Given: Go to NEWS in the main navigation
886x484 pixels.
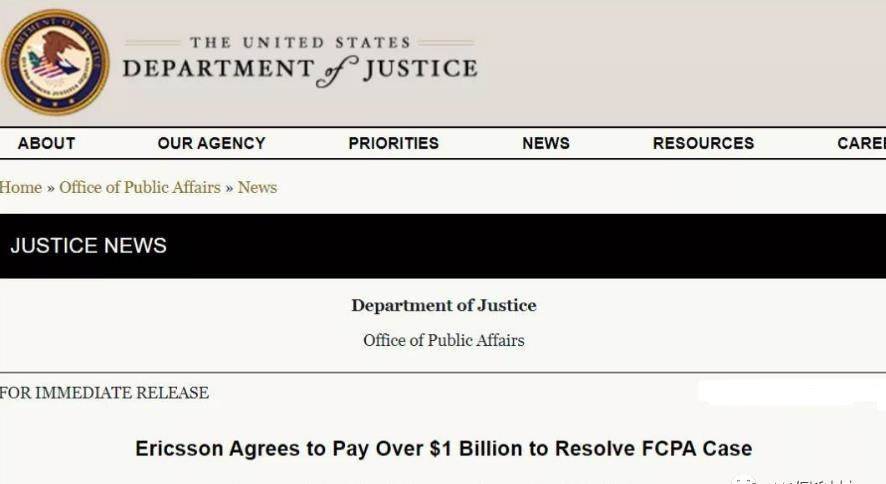Looking at the screenshot, I should point(546,143).
